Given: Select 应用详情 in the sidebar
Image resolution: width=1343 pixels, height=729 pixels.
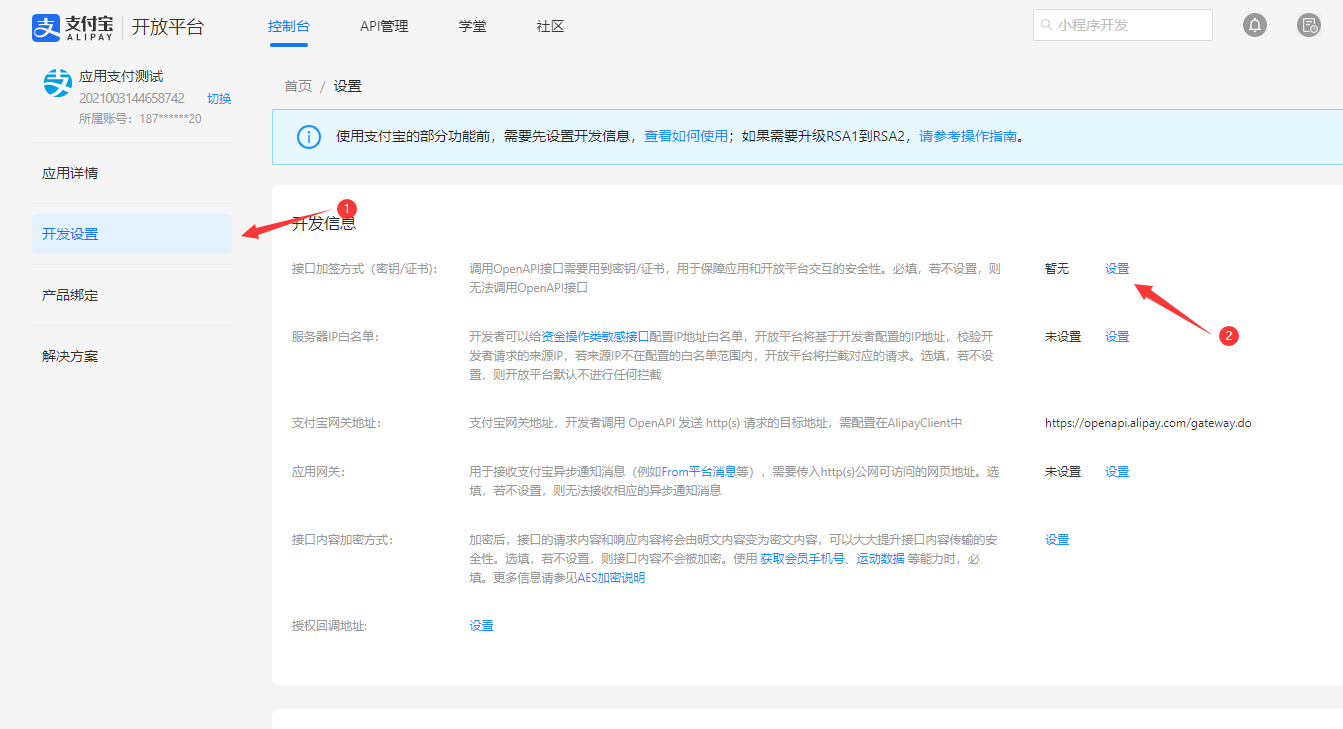Looking at the screenshot, I should click(70, 173).
